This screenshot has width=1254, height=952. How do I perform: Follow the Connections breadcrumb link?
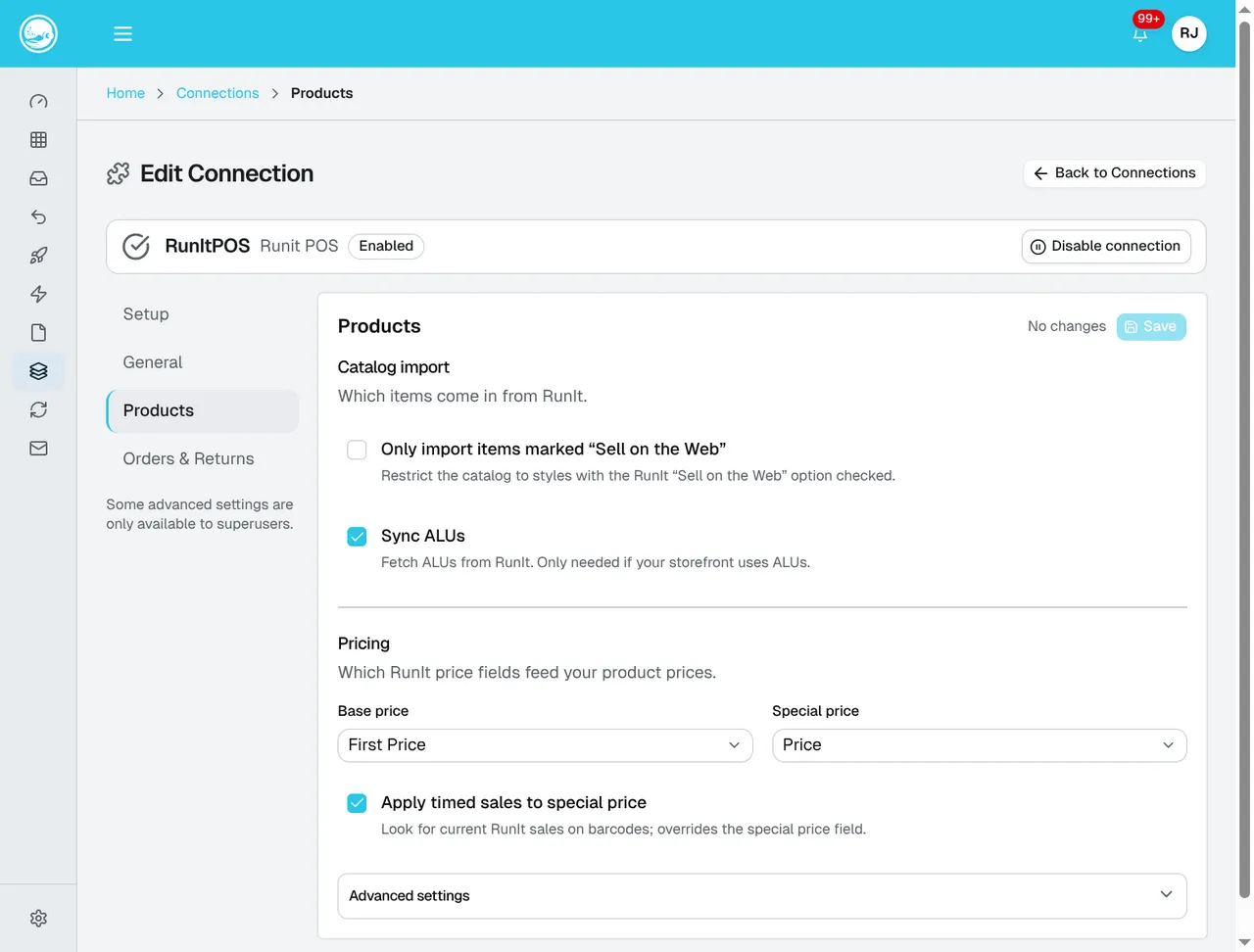(217, 93)
